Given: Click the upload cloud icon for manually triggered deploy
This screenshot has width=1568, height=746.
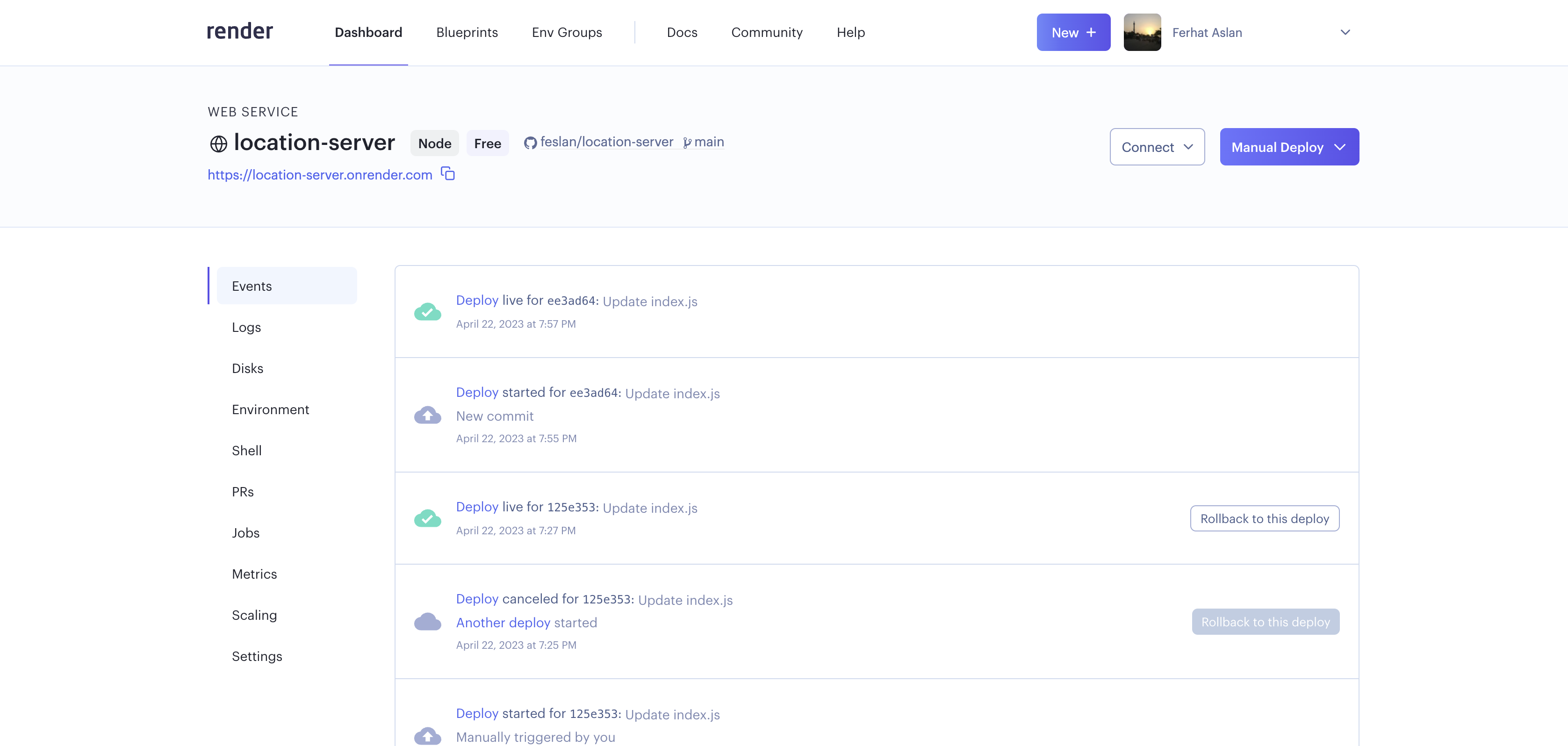Looking at the screenshot, I should click(x=428, y=735).
